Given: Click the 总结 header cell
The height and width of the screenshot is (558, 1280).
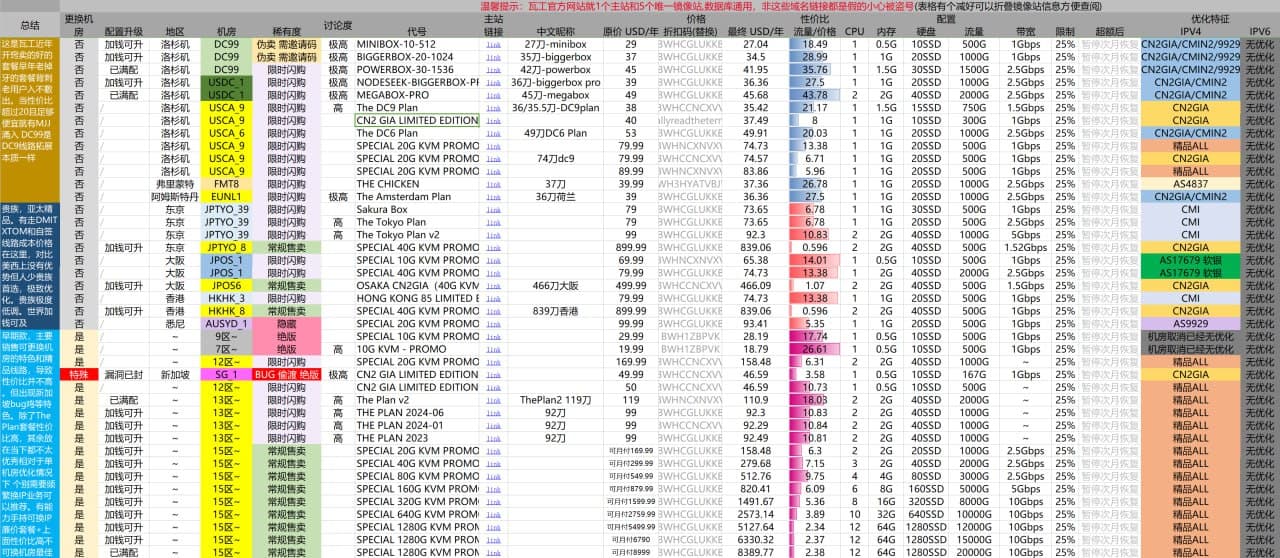Looking at the screenshot, I should click(x=30, y=25).
